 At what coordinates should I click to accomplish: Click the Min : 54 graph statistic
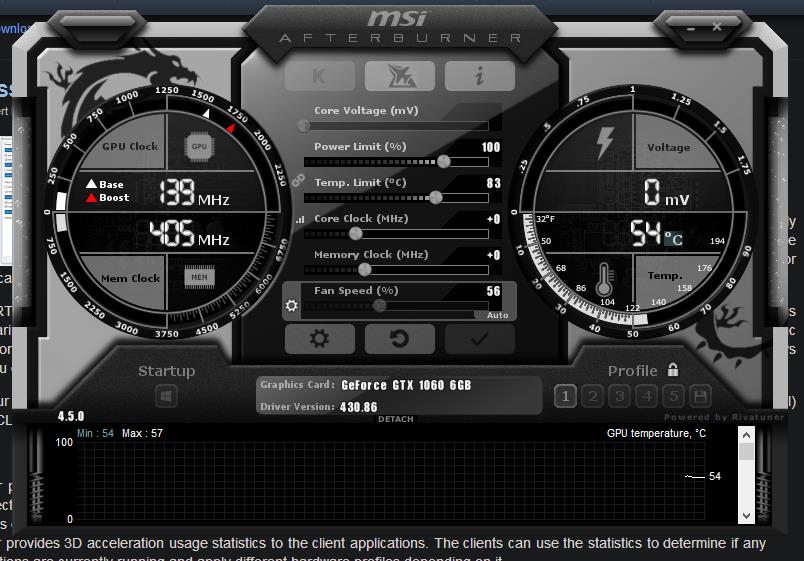[95, 433]
